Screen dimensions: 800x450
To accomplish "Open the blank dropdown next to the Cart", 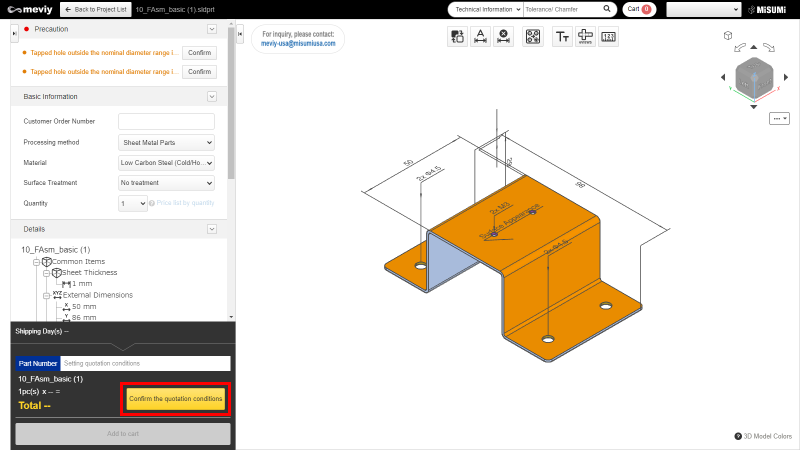I will click(x=704, y=9).
